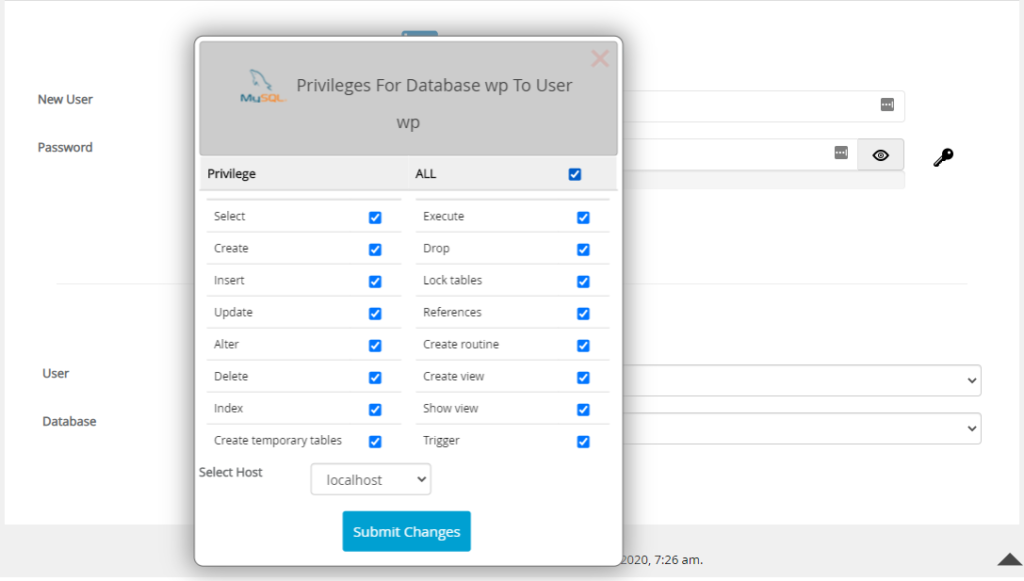Open the Select Host localhost dropdown
Screen dimensions: 1024x581
click(370, 479)
